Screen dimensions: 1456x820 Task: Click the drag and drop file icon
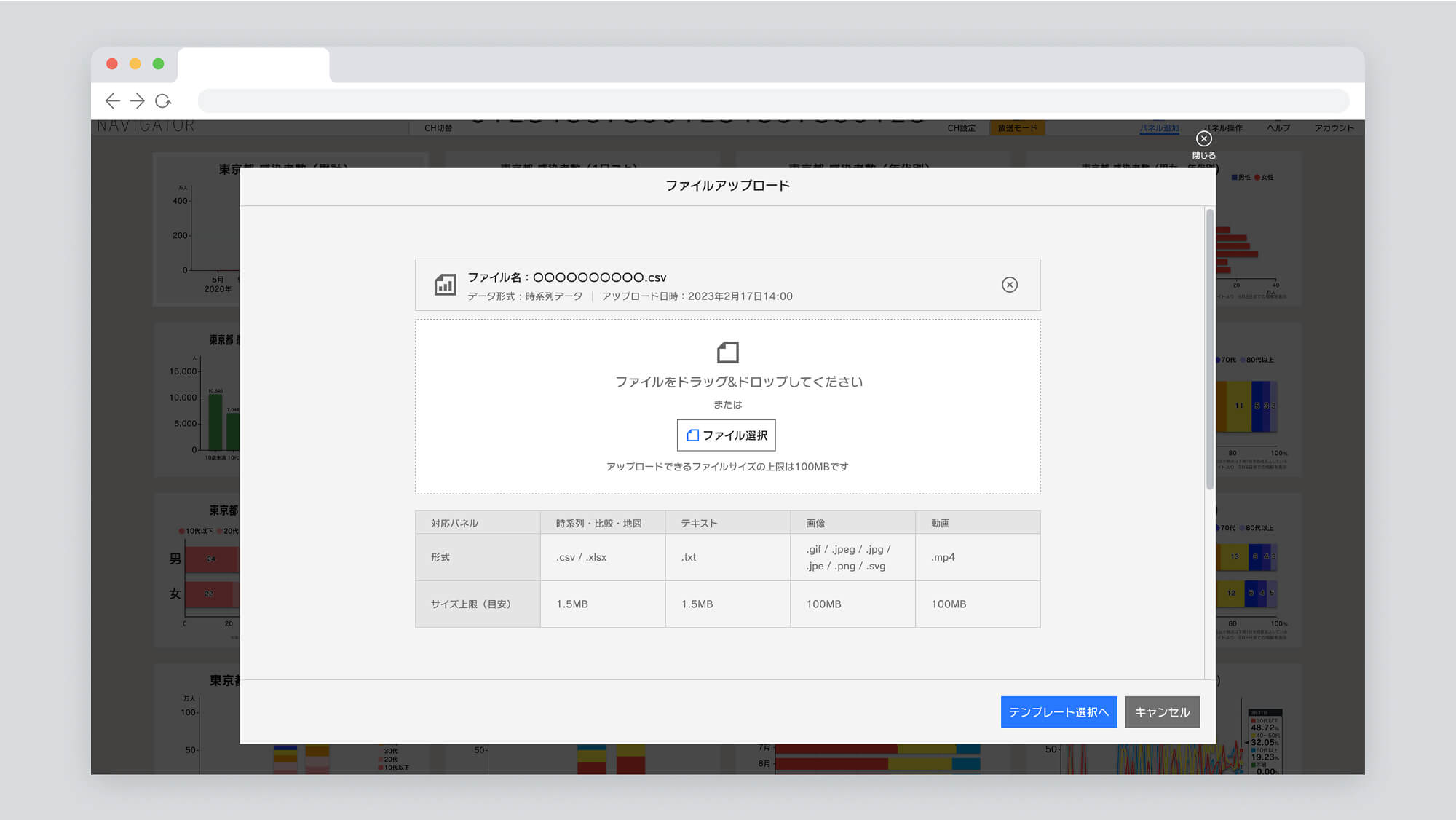(x=727, y=352)
